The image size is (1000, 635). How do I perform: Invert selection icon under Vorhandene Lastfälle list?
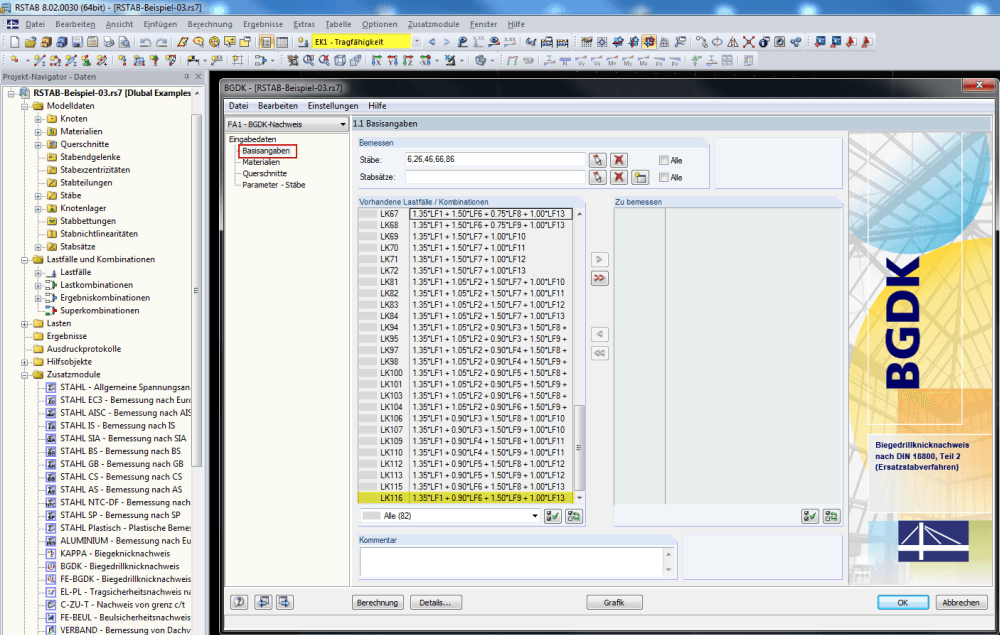(574, 516)
